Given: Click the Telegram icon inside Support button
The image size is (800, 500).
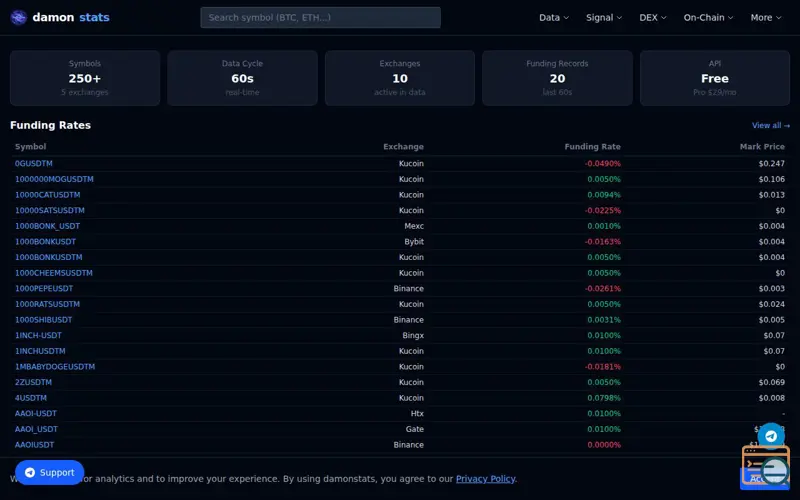Looking at the screenshot, I should coord(30,472).
